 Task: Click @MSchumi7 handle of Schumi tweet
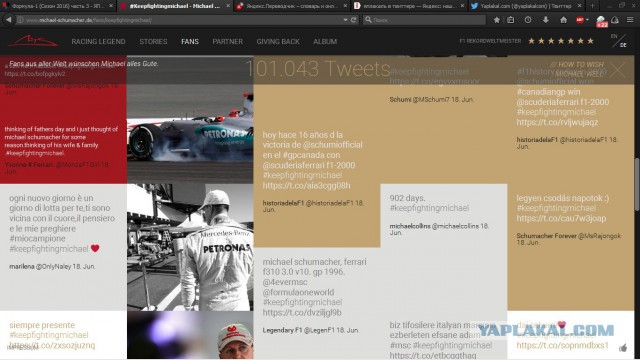click(431, 99)
